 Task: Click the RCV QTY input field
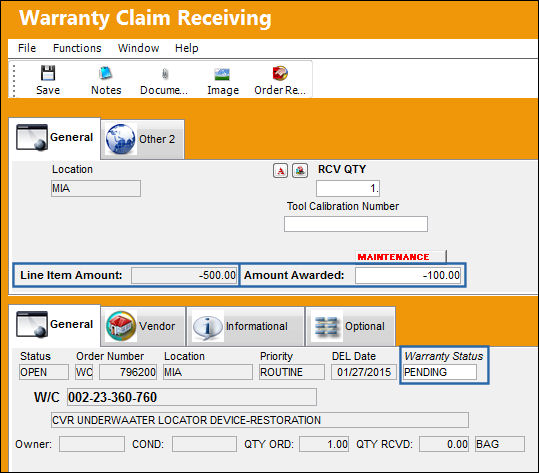(x=348, y=188)
